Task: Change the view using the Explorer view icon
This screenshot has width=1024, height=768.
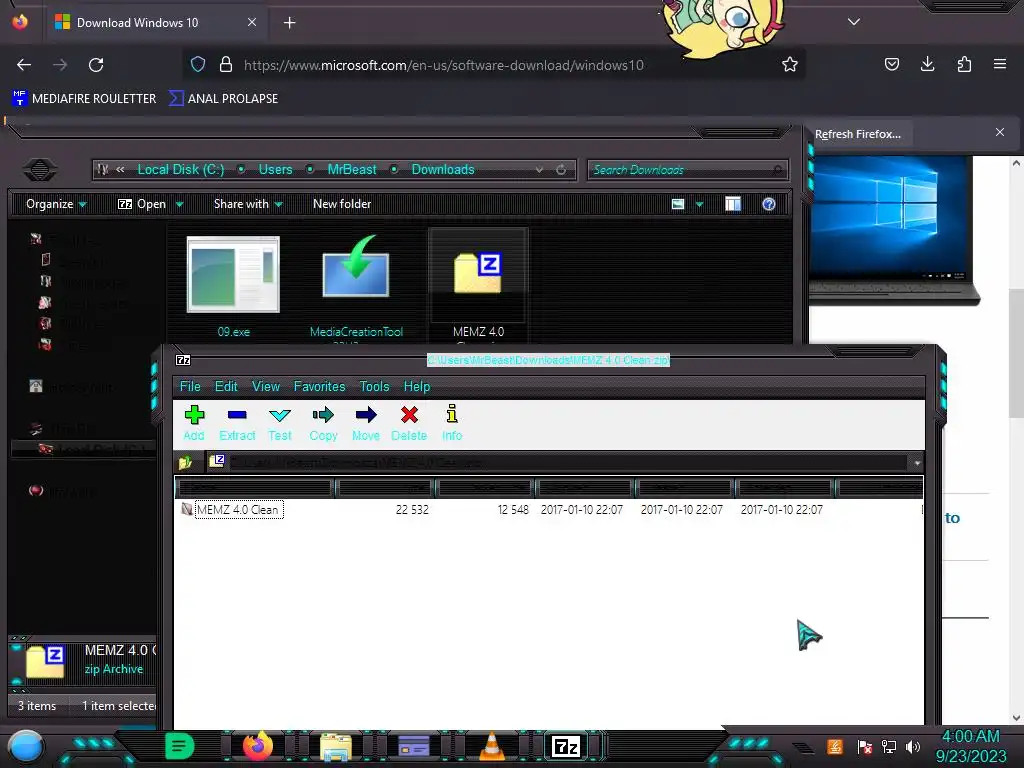Action: coord(678,204)
